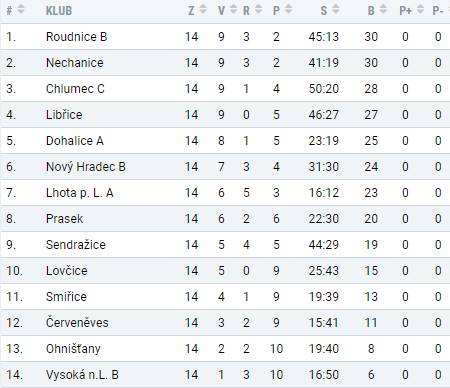Sort by R draws column arrows
The height and width of the screenshot is (388, 450).
pyautogui.click(x=258, y=10)
